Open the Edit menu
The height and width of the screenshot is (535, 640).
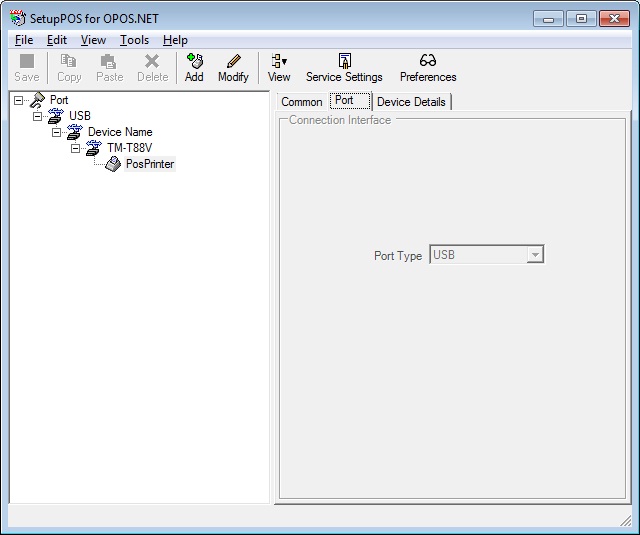coord(57,40)
